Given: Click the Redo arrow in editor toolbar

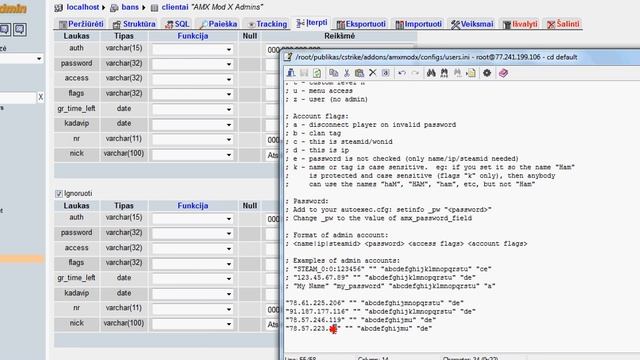Looking at the screenshot, I should point(415,73).
